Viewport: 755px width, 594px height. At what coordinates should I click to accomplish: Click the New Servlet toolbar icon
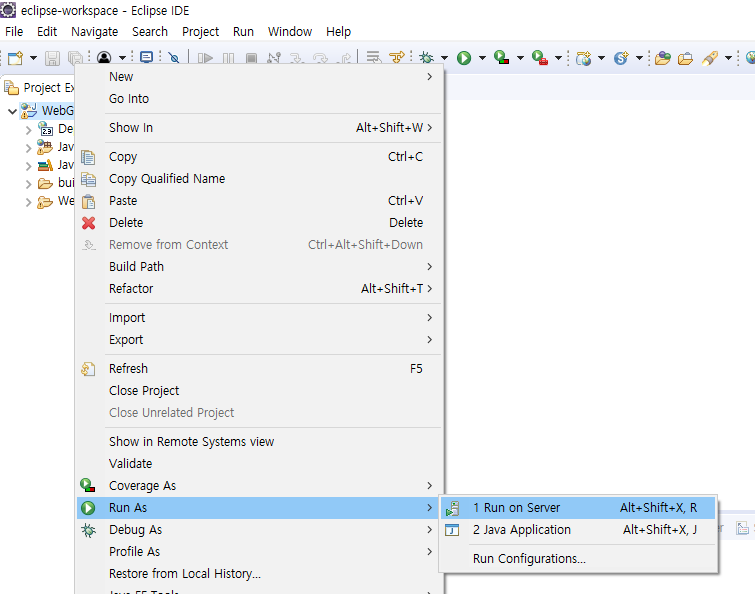[621, 58]
